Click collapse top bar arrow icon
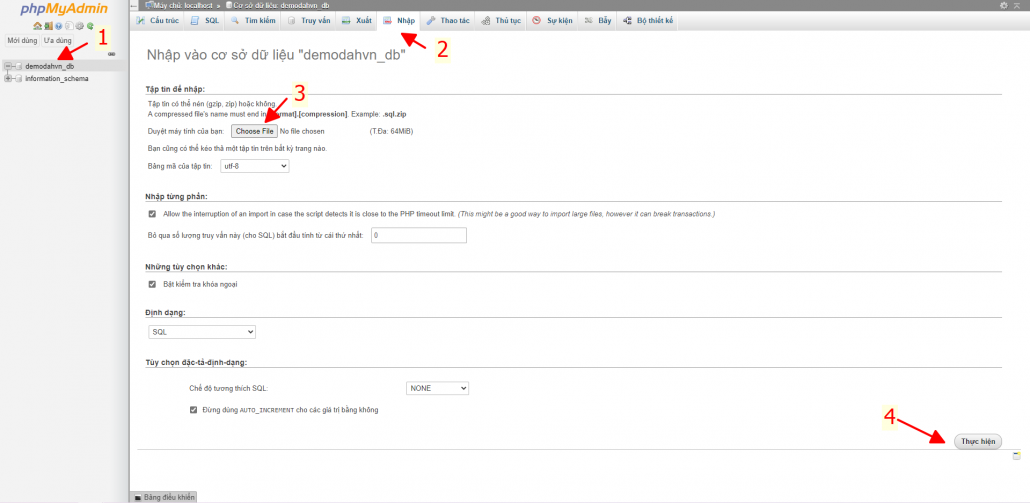The width and height of the screenshot is (1030, 503). point(1016,5)
